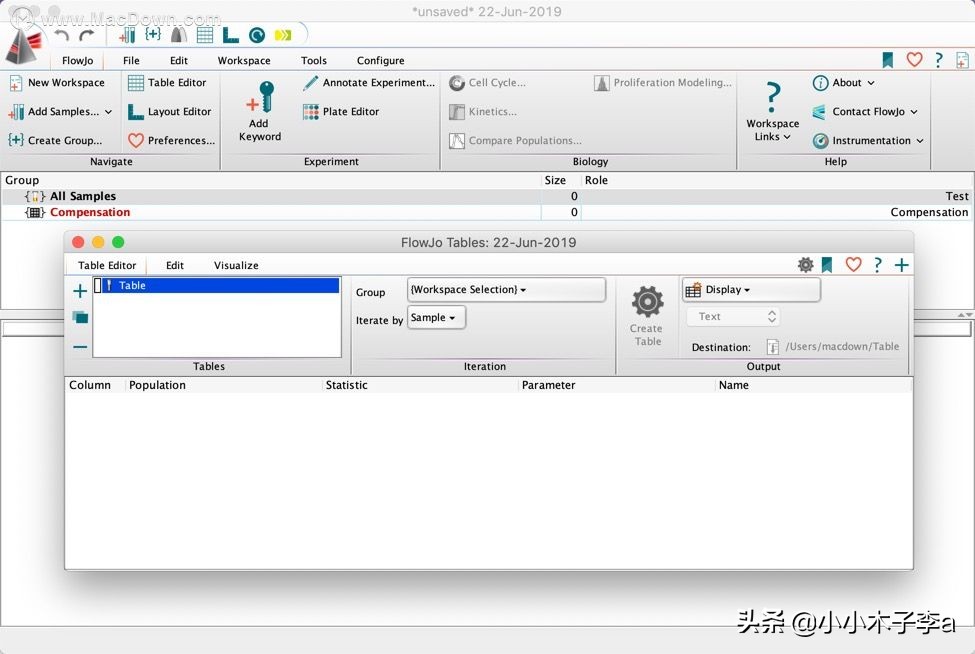
Task: Open Group Workspace Selection dropdown
Action: click(x=506, y=290)
